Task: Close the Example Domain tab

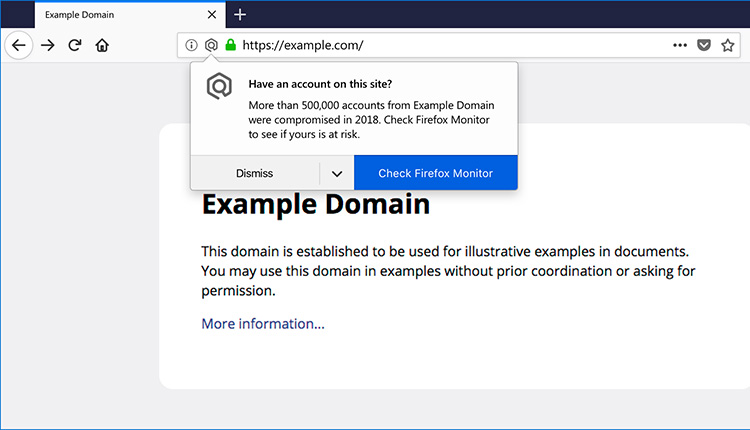Action: tap(212, 15)
